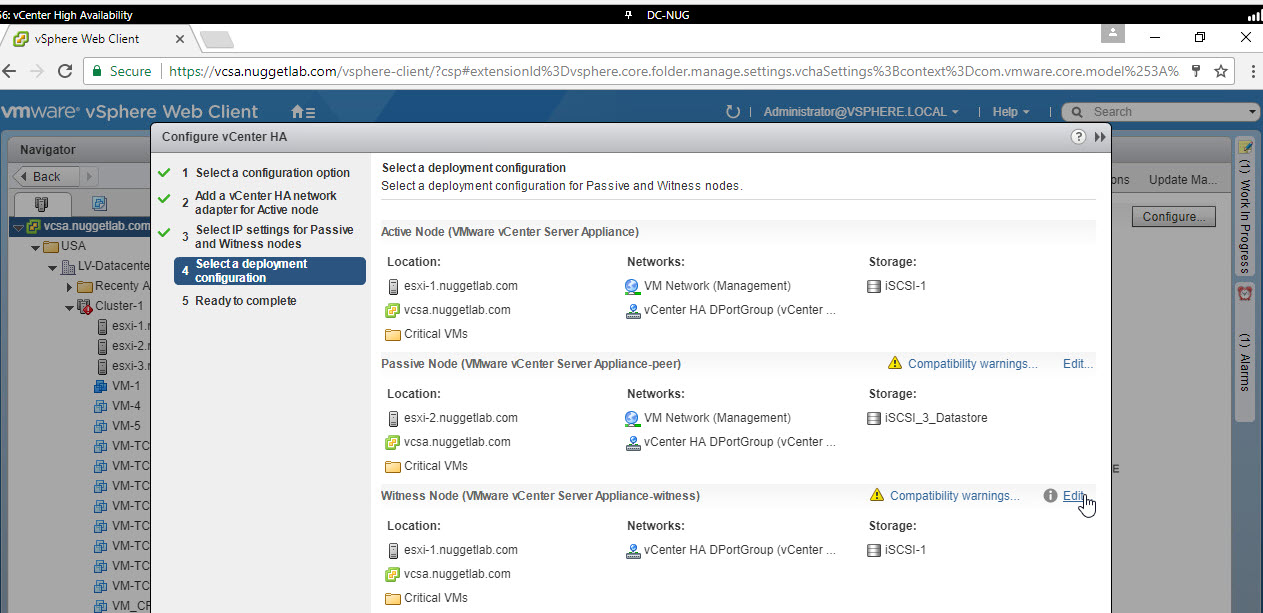Click the refresh icon in top bar

pos(733,112)
